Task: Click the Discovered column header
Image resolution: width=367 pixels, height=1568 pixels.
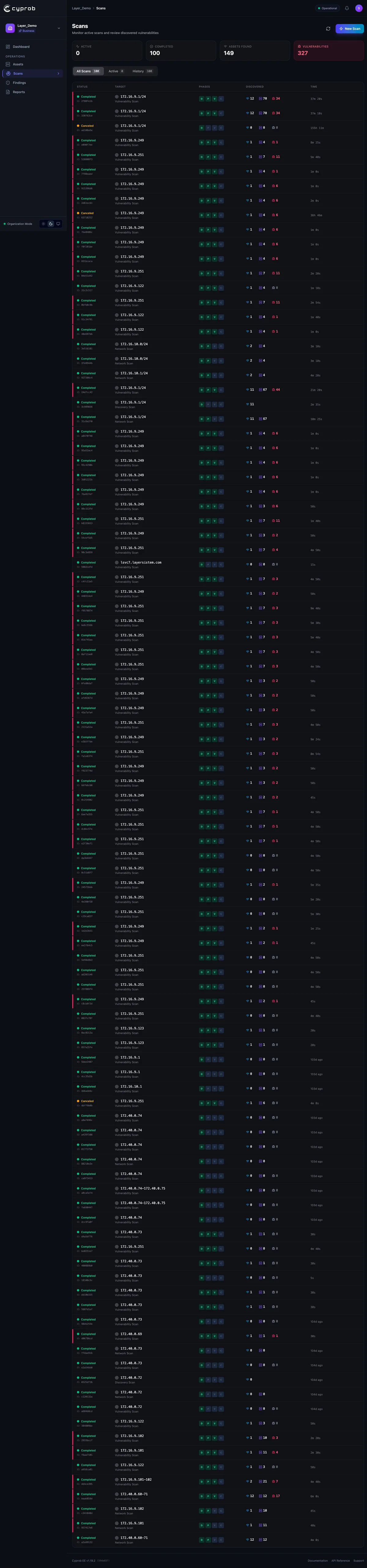Action: (255, 87)
